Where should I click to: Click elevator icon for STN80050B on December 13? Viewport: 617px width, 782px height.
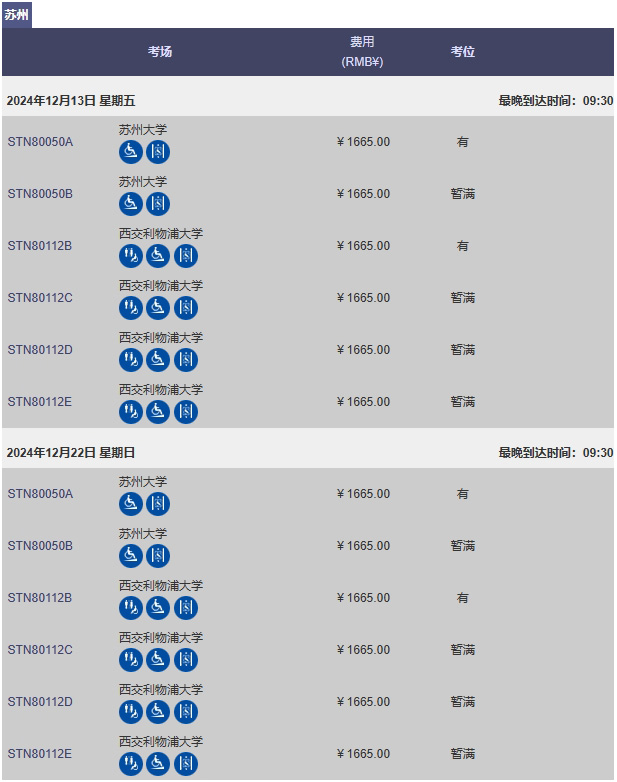click(x=158, y=203)
